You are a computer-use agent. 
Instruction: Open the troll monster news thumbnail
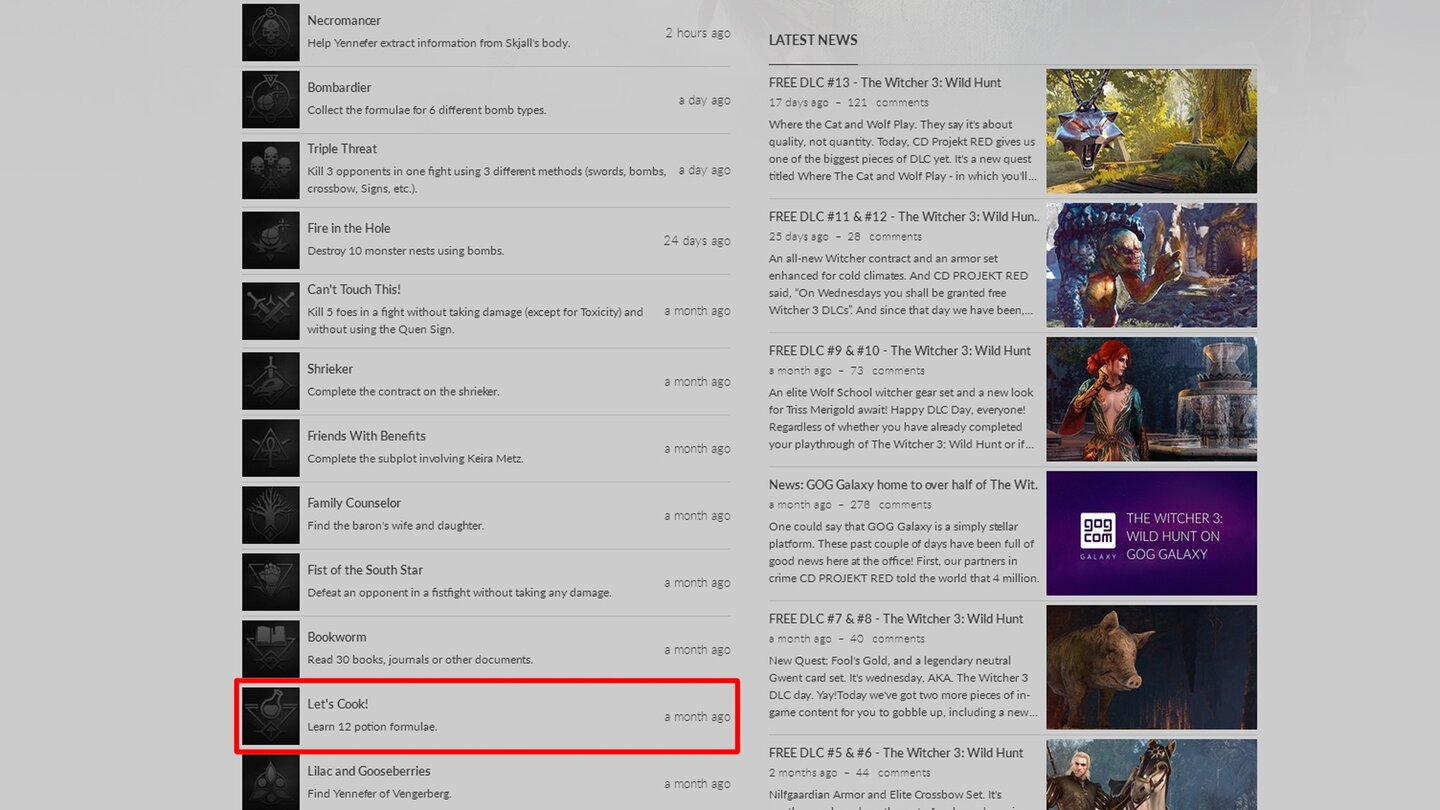(1151, 265)
